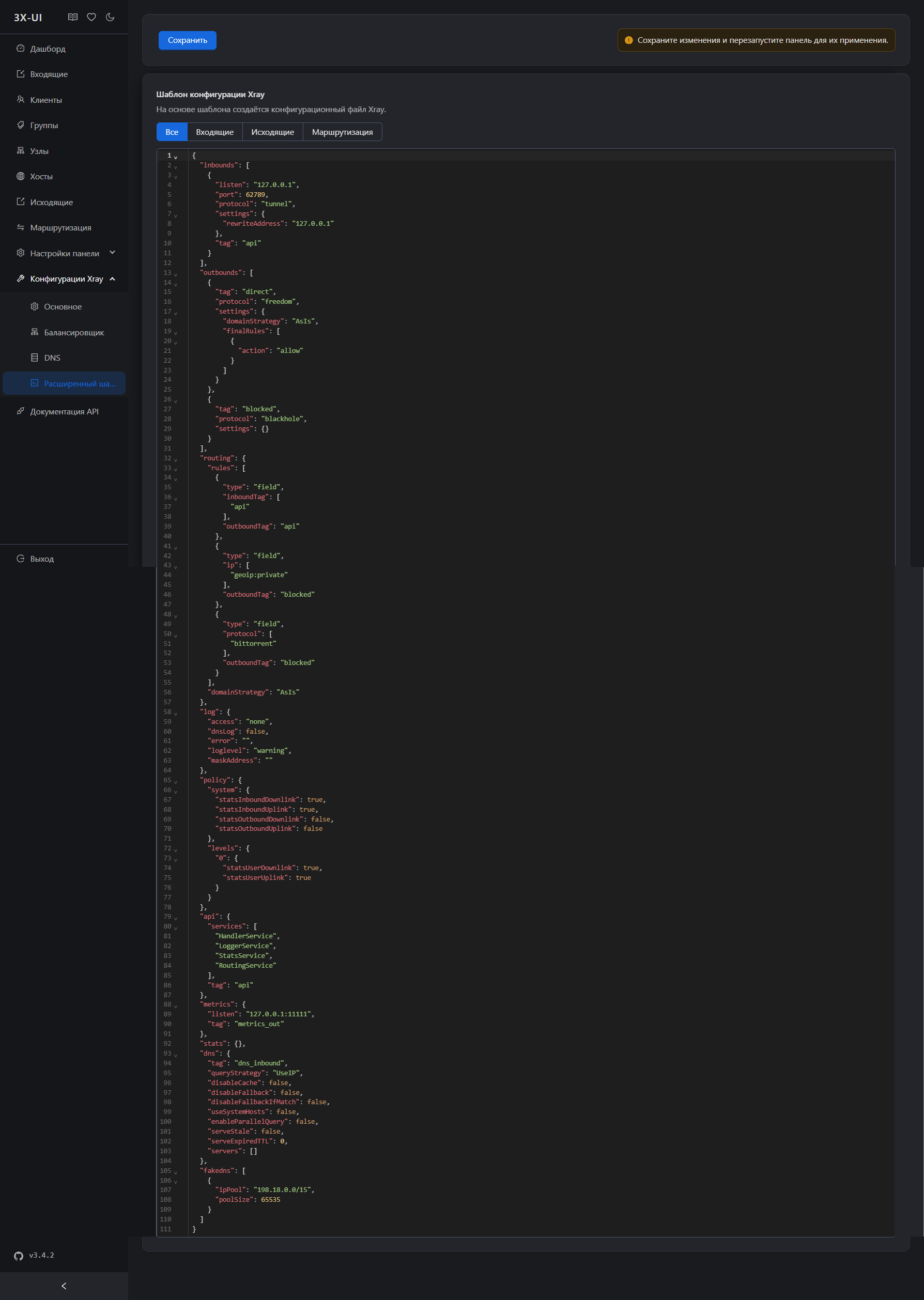
Task: Click the Балансировщик cluster icon
Action: (x=35, y=332)
